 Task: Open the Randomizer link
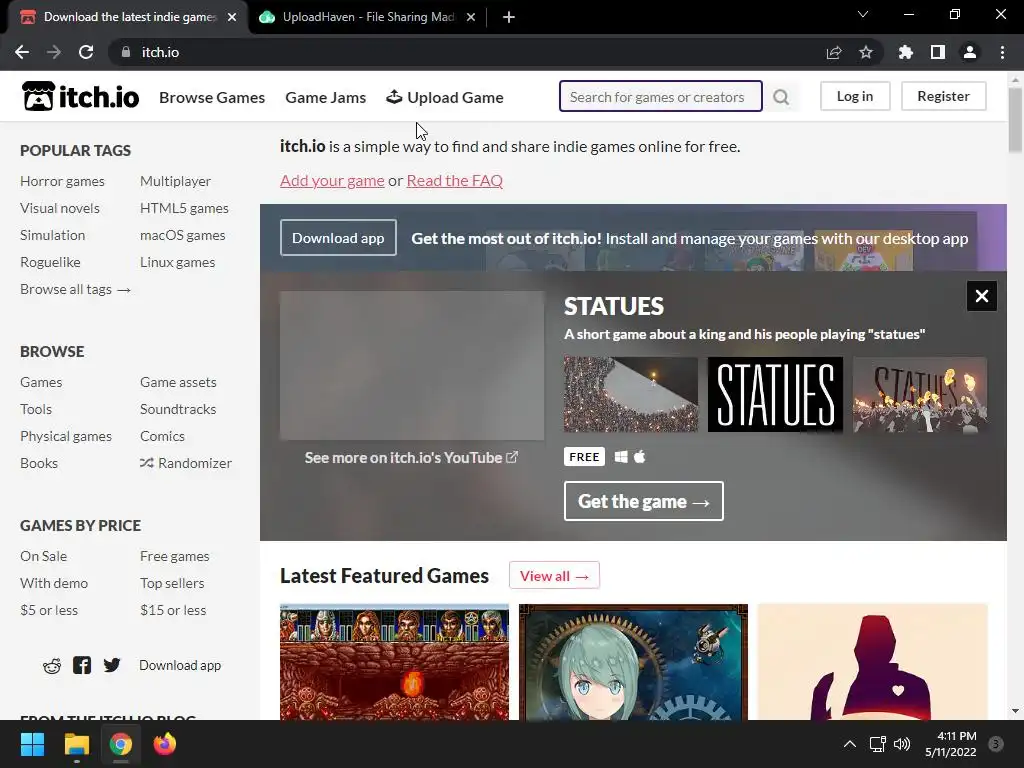pos(185,463)
